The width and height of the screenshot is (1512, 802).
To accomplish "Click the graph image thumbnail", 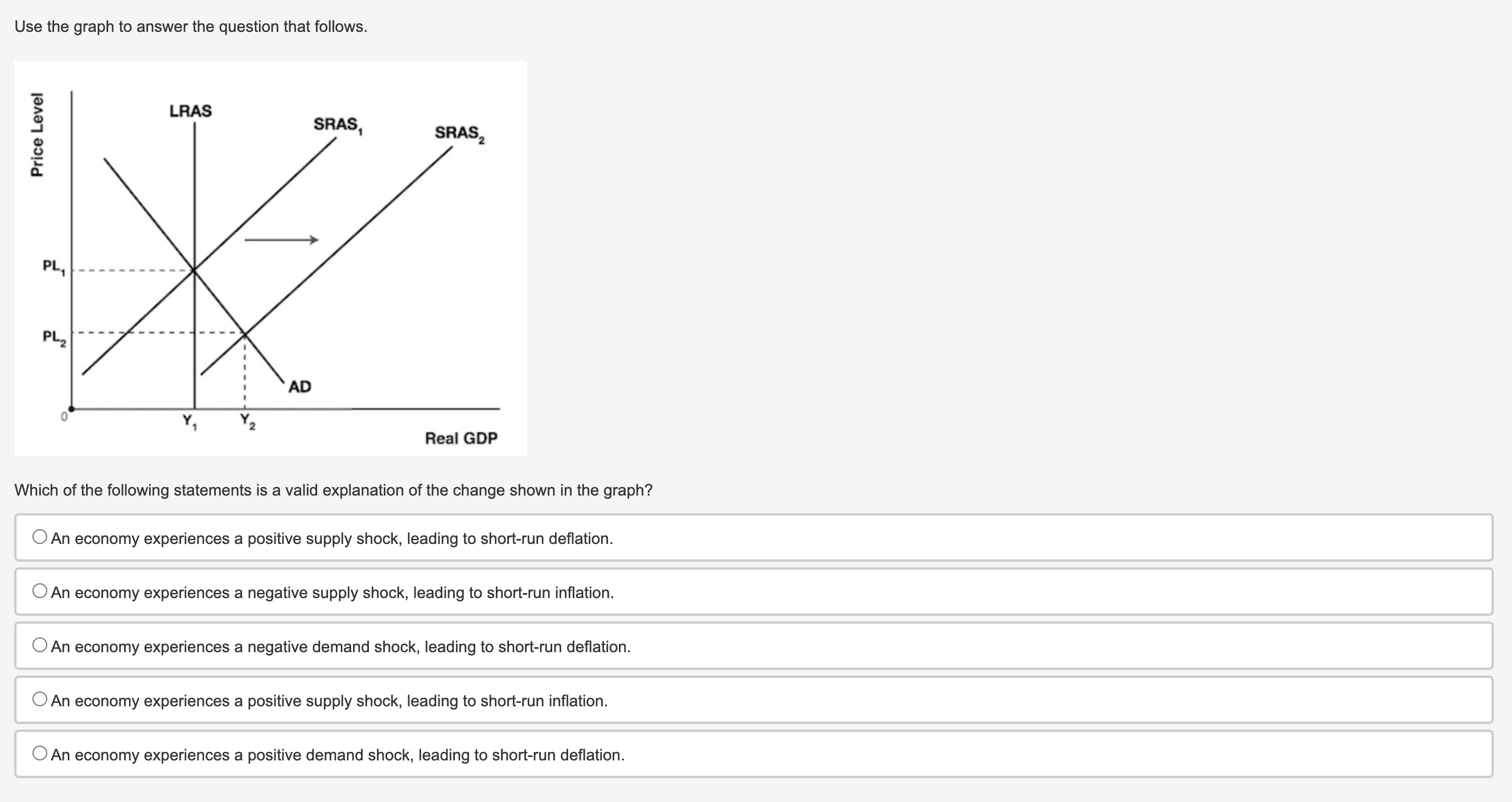I will (x=270, y=259).
